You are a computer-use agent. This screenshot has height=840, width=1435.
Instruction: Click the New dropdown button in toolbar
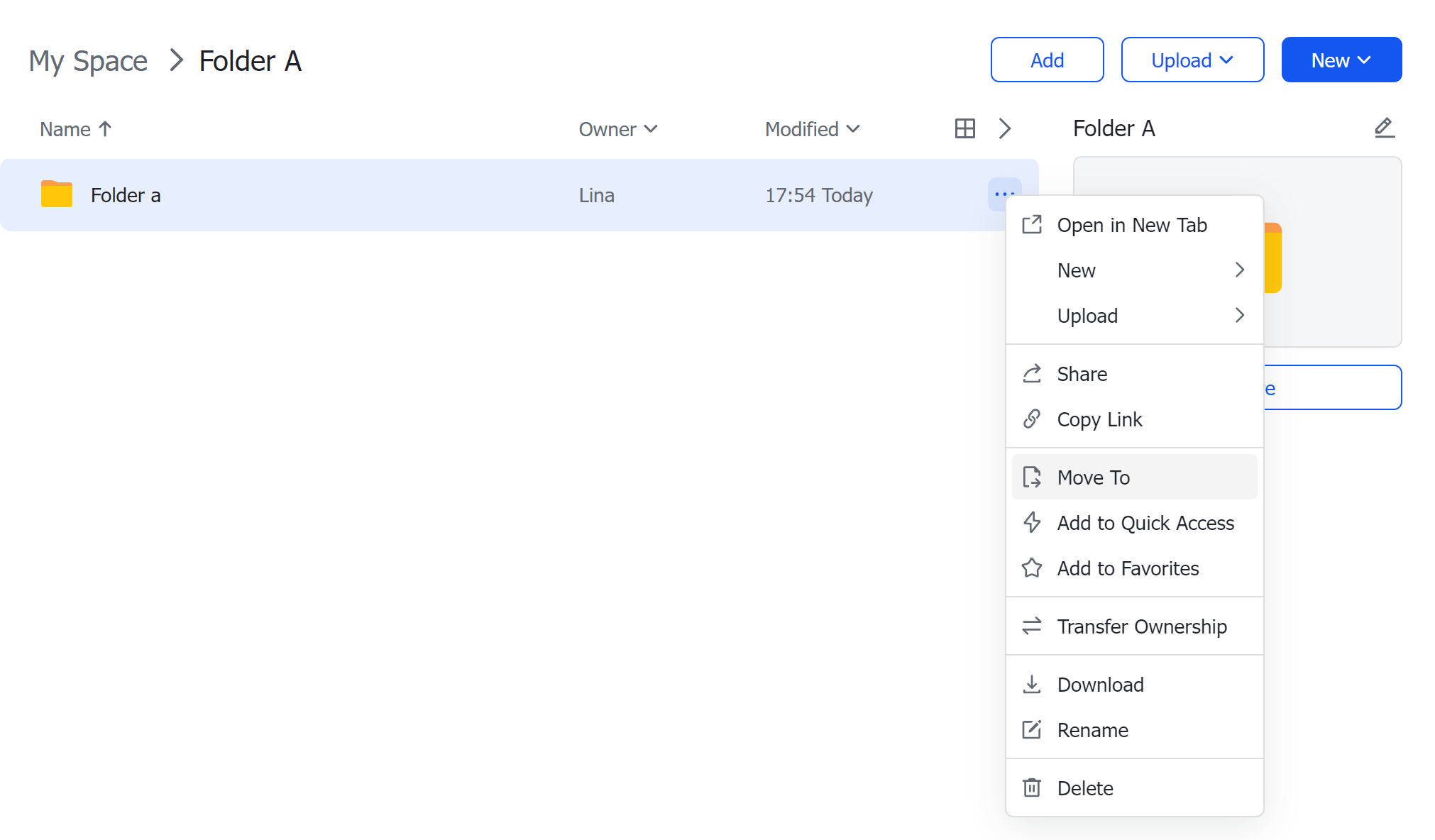click(1340, 59)
